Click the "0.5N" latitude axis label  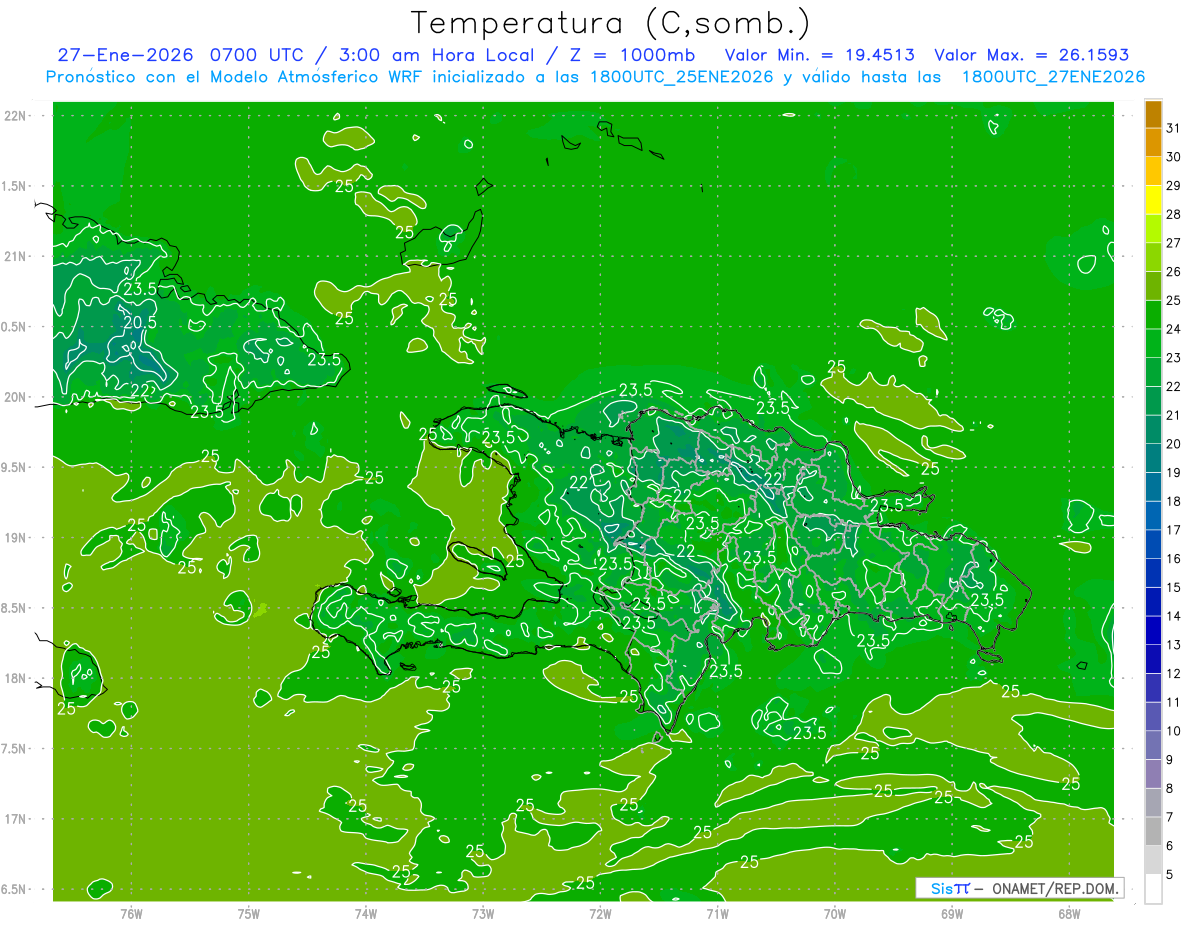[x=15, y=327]
